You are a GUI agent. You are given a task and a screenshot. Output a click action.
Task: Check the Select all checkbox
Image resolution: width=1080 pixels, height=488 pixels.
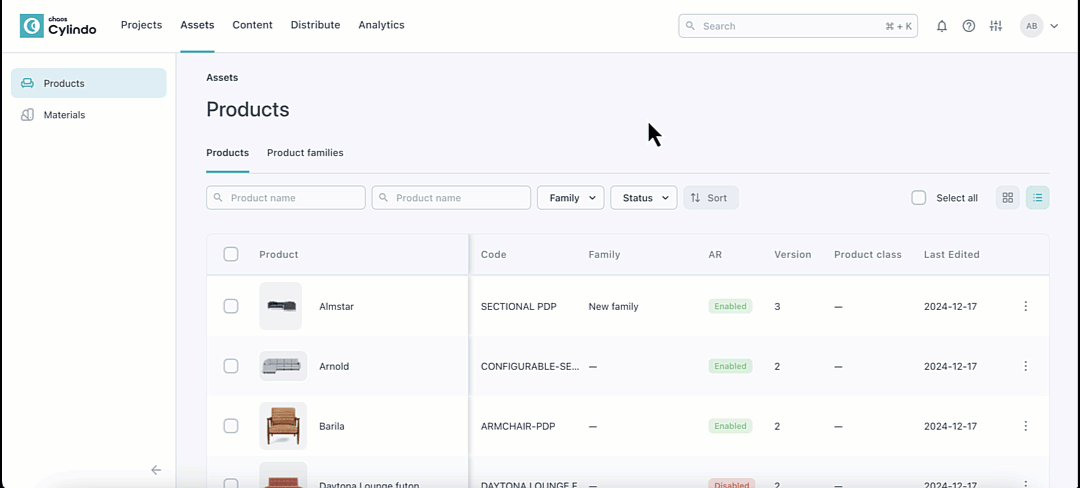[919, 198]
